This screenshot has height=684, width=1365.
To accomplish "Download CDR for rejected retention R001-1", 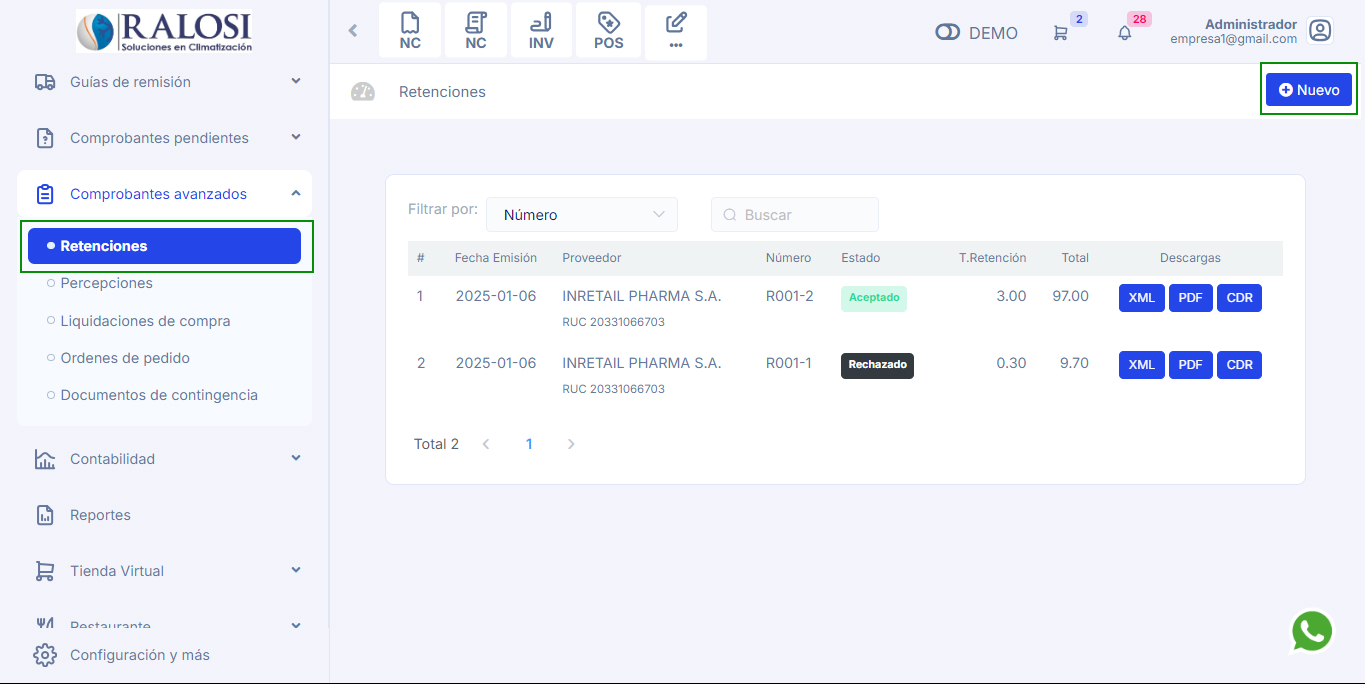I will [1239, 365].
